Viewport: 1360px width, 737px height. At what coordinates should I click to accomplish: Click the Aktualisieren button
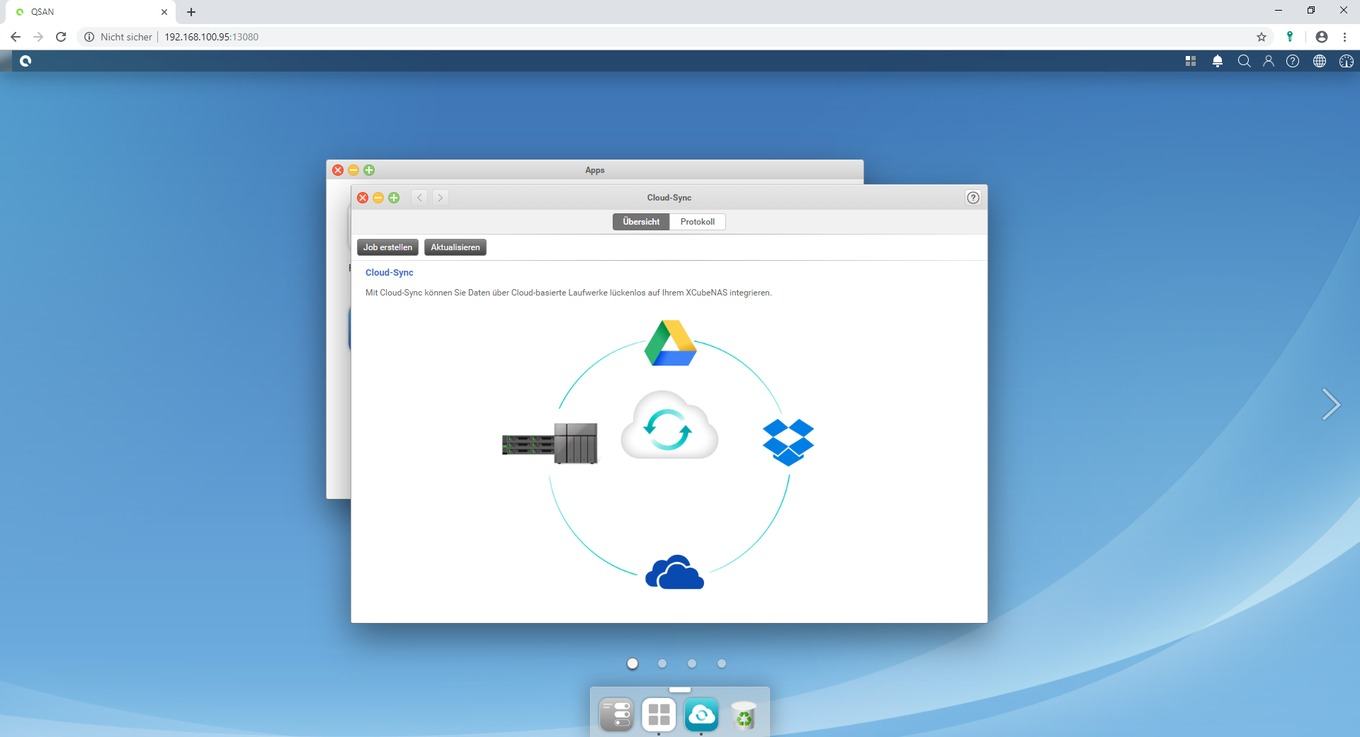coord(455,247)
